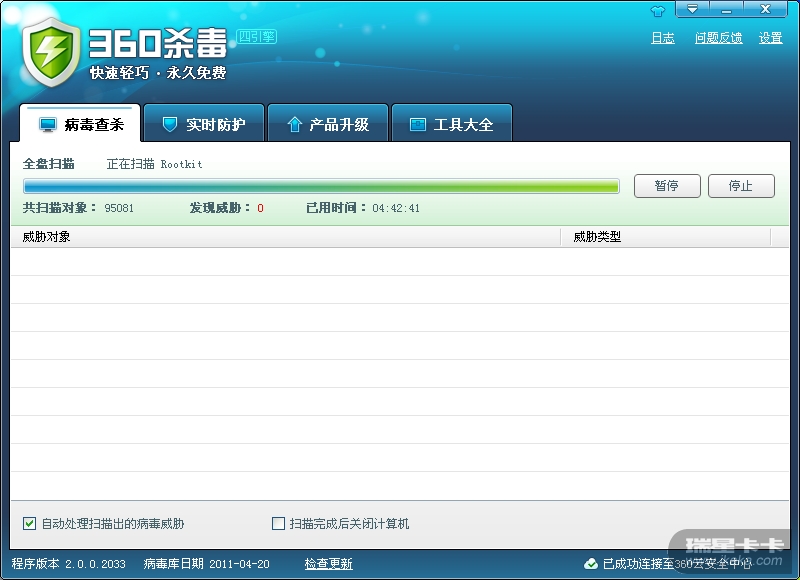Switch to the 病毒查杀 tab
Screen dimensions: 800x580
pos(80,123)
